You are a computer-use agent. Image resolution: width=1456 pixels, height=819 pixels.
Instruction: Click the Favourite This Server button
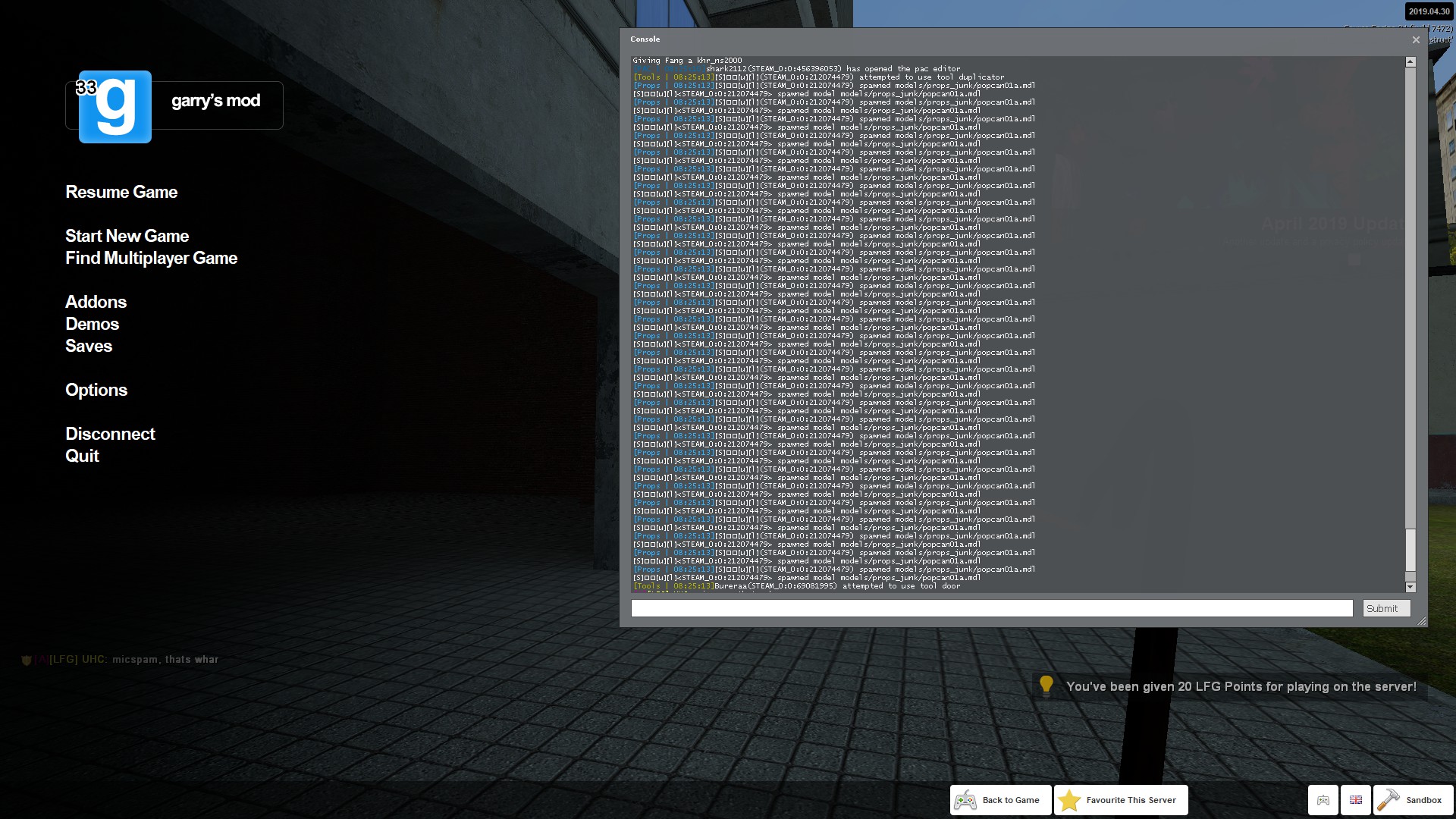[x=1121, y=800]
